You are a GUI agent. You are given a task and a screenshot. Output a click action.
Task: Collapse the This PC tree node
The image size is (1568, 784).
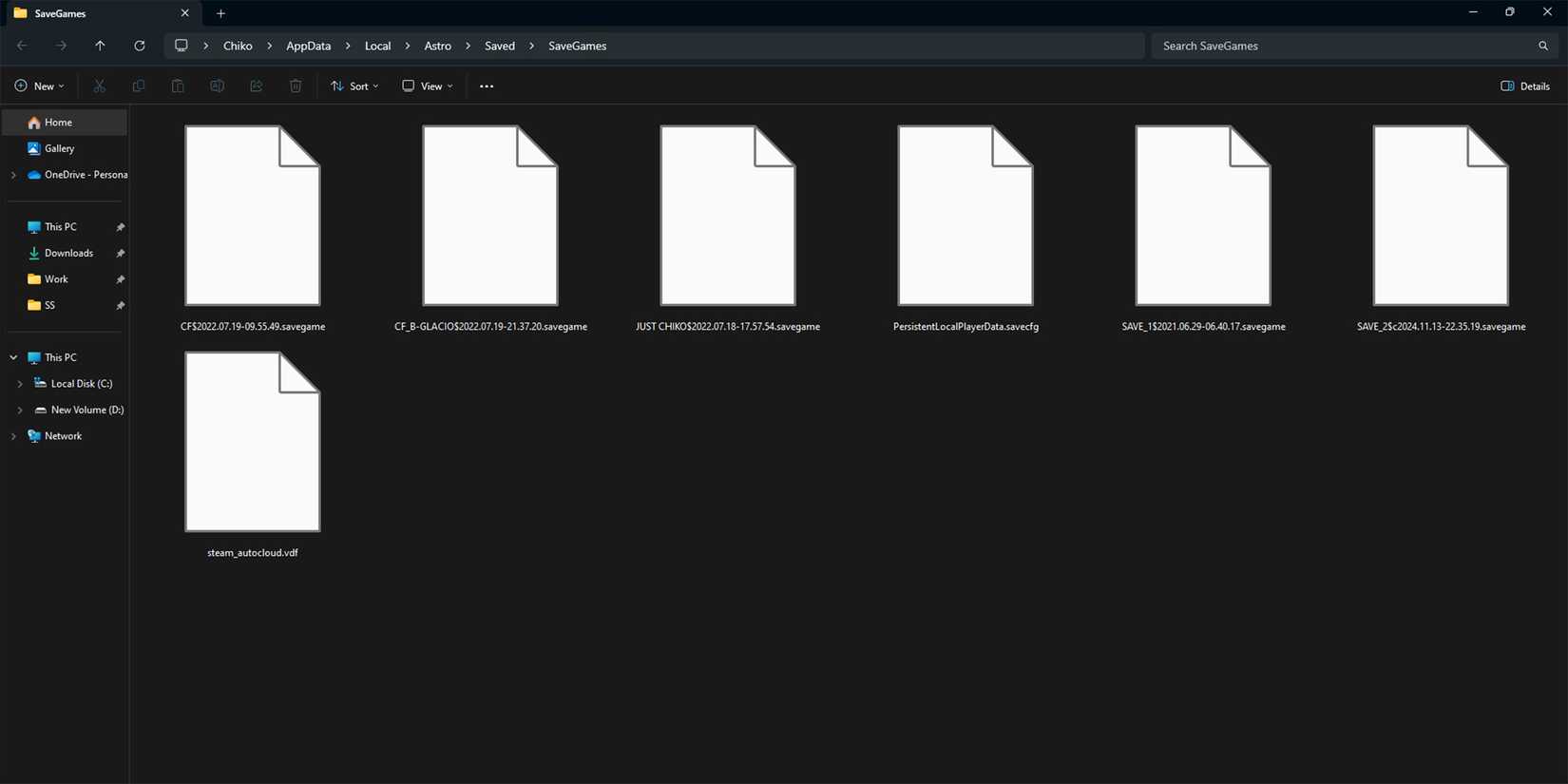point(13,357)
